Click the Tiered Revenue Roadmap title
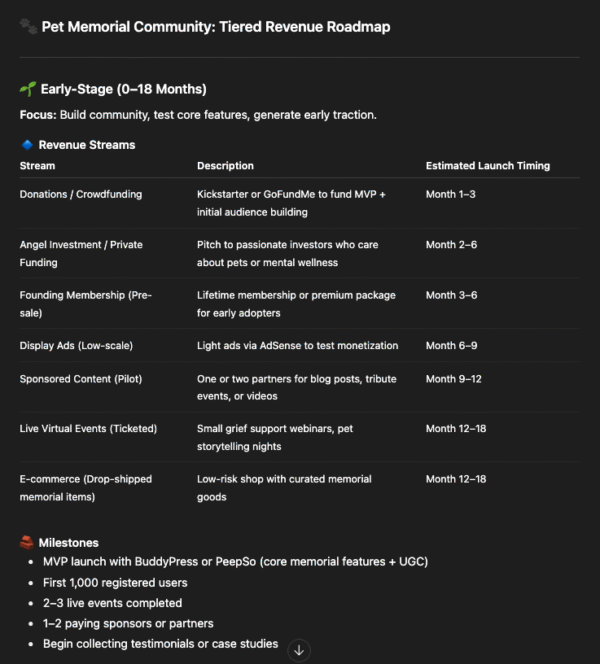The image size is (600, 664). (216, 27)
